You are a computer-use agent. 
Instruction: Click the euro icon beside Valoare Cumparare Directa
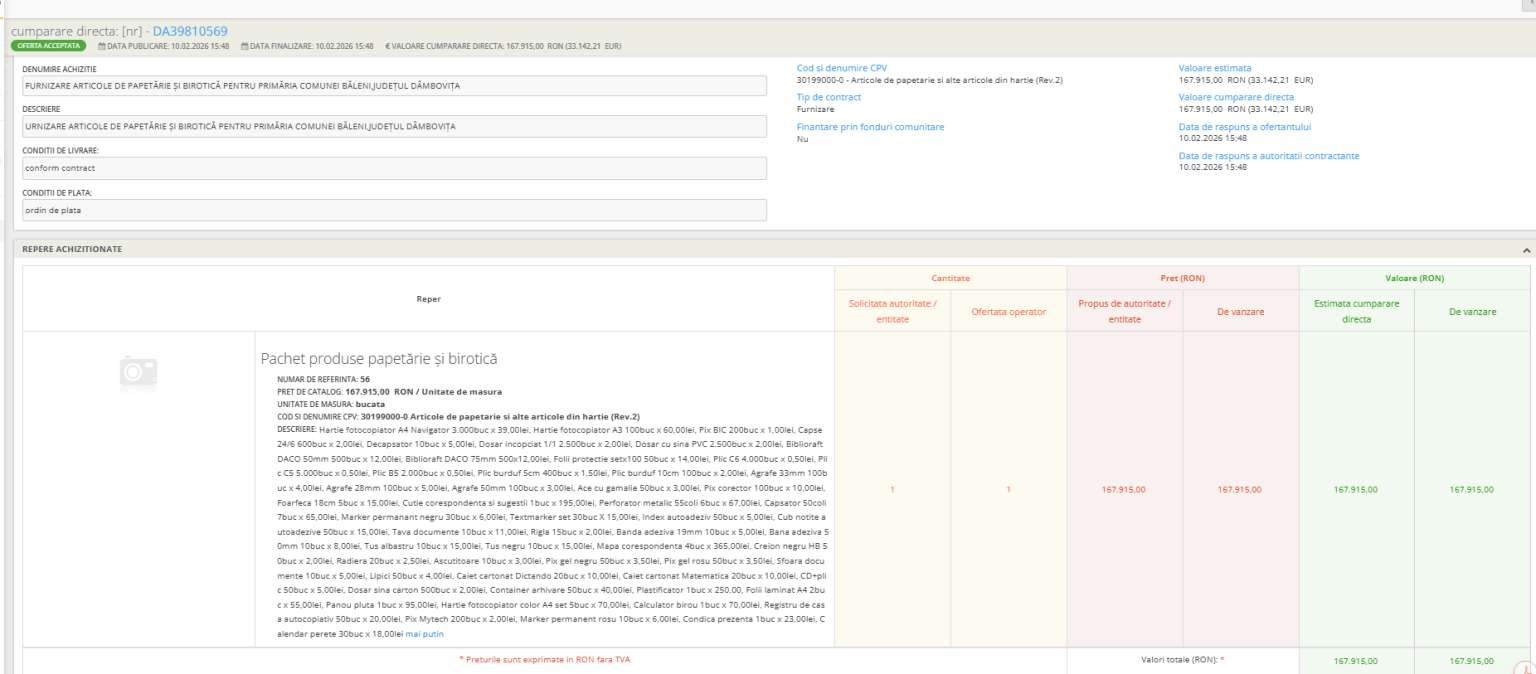387,46
